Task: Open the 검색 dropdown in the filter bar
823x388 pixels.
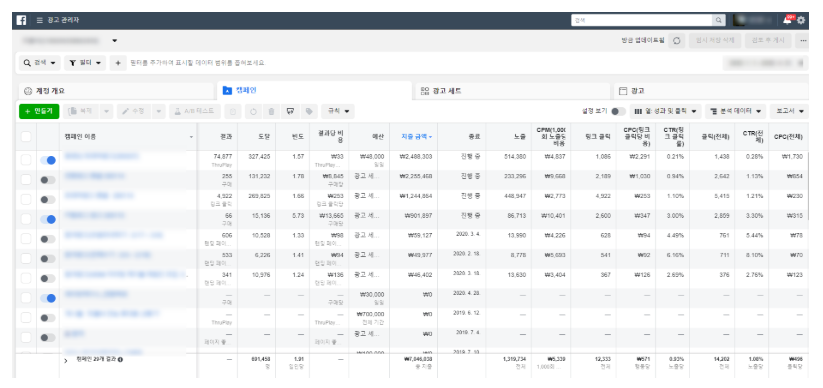Action: pos(40,63)
